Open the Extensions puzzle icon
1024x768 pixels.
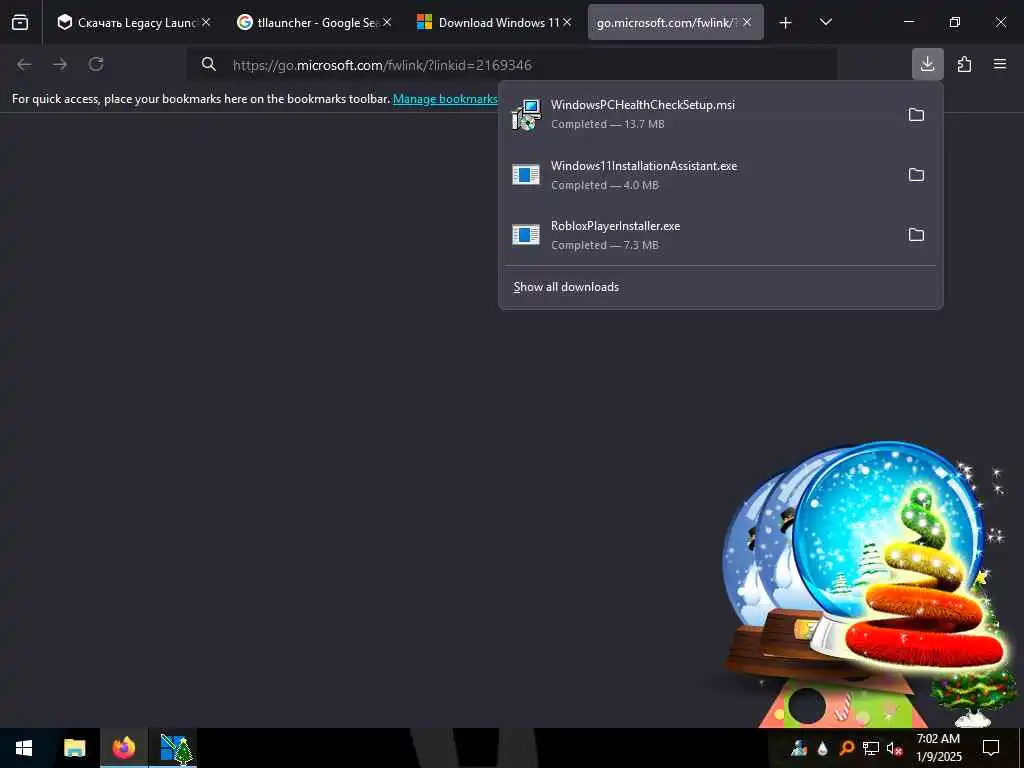[x=964, y=64]
